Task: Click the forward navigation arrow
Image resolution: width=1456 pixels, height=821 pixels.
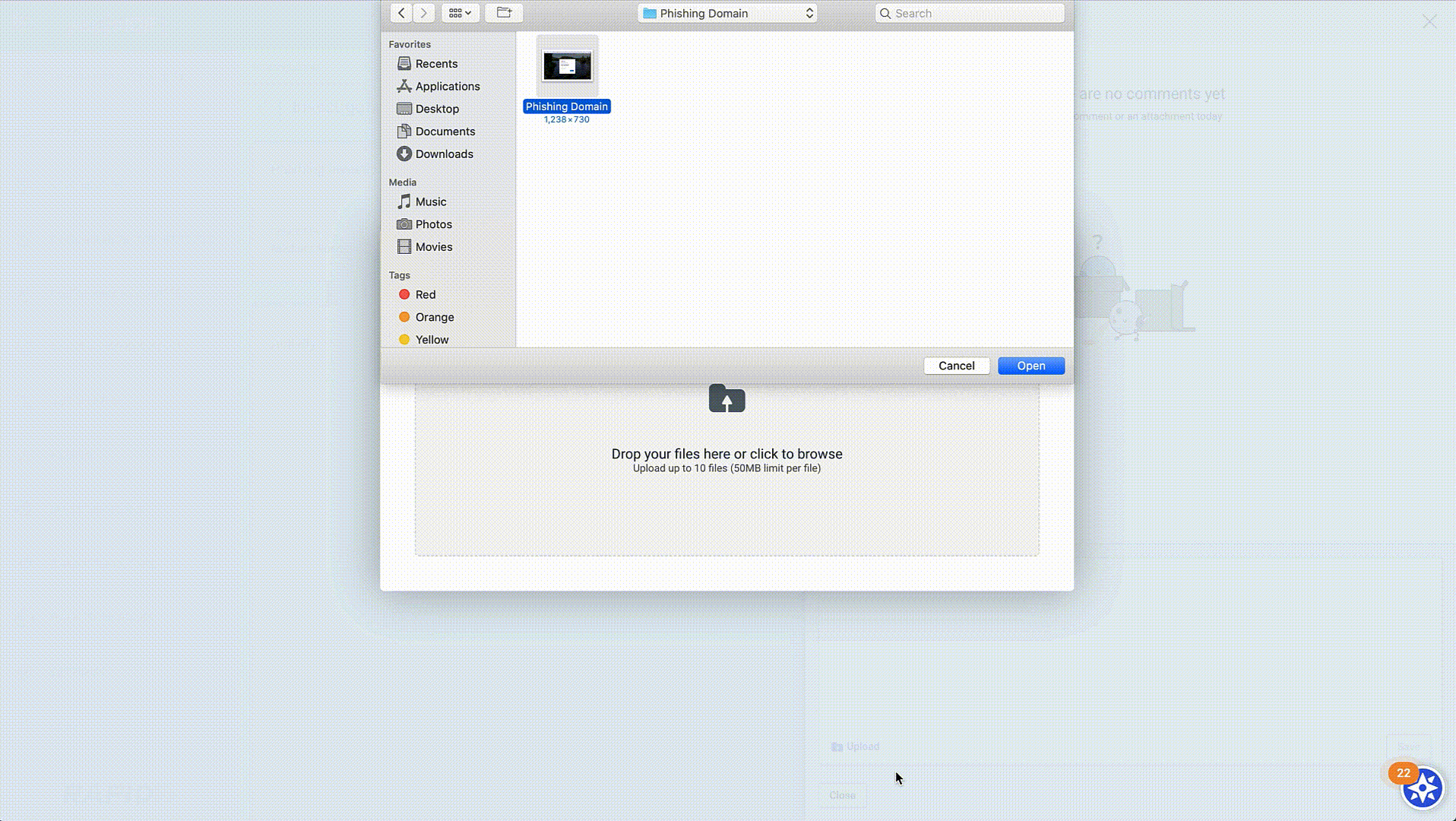Action: (x=424, y=13)
